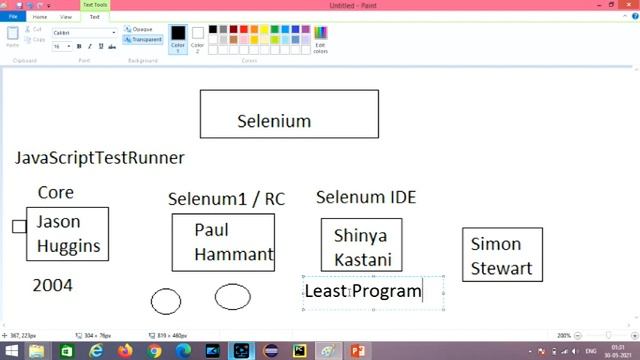The width and height of the screenshot is (640, 360).
Task: Click the Paul Hammant box on canvas
Action: tap(223, 242)
